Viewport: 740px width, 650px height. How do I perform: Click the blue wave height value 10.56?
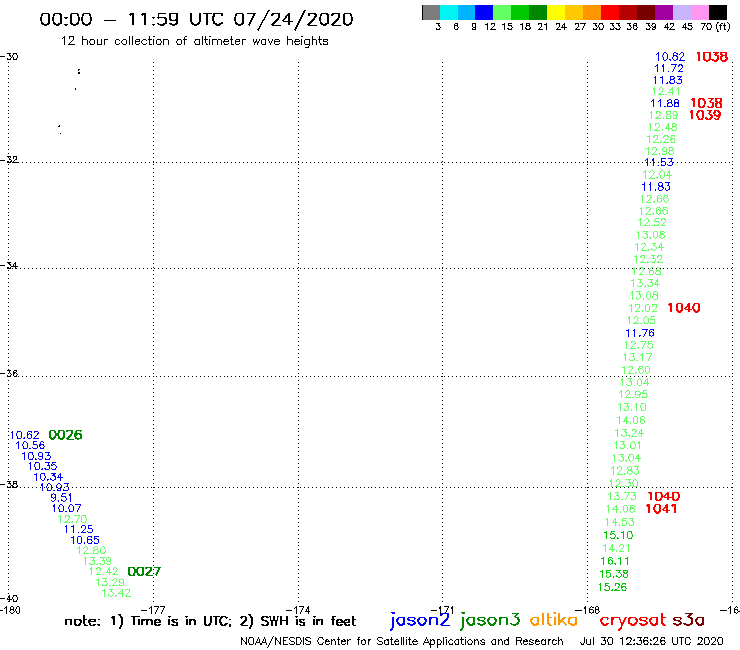tap(30, 446)
